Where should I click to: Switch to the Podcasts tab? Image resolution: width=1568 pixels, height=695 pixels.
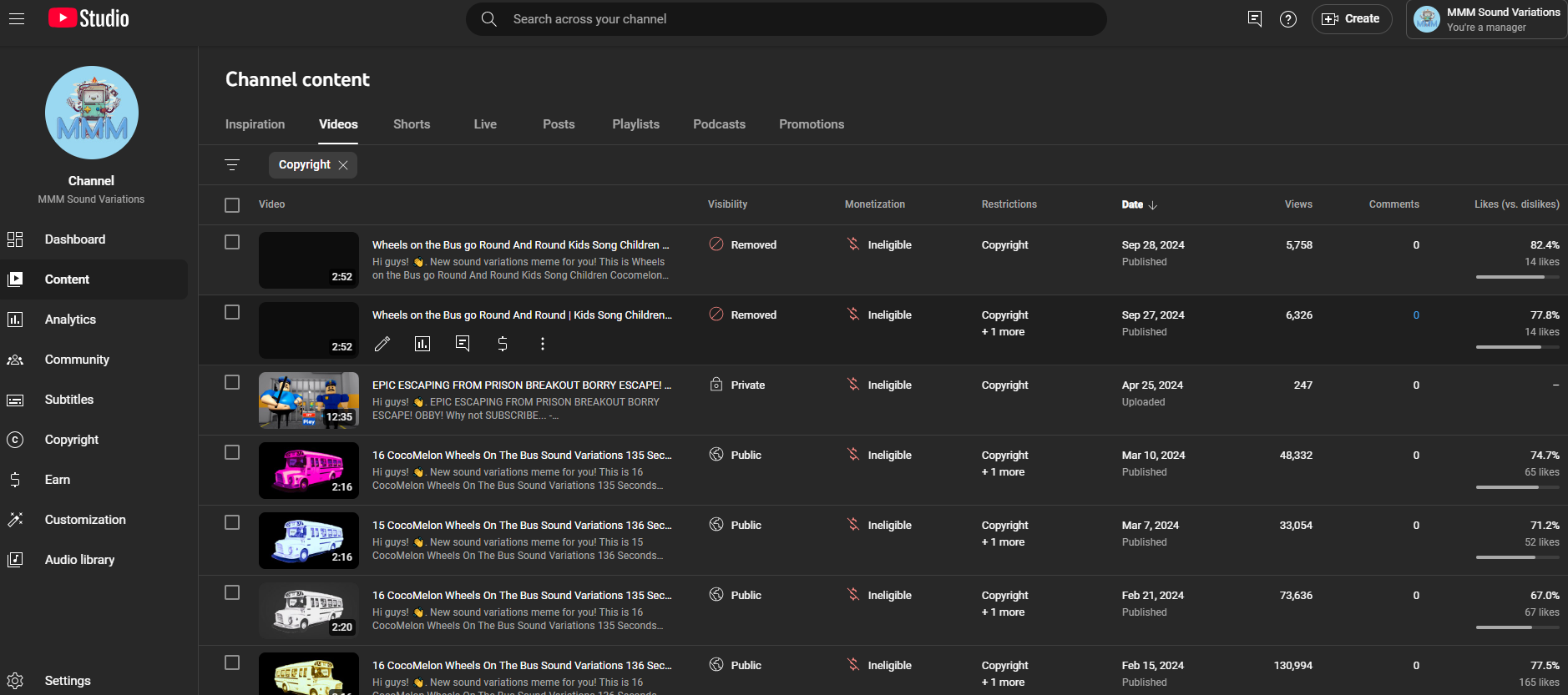[719, 124]
